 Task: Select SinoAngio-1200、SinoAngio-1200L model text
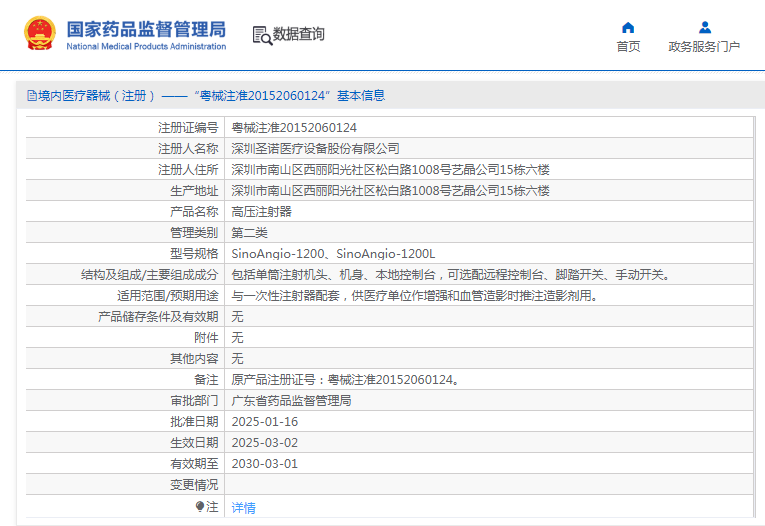point(333,254)
